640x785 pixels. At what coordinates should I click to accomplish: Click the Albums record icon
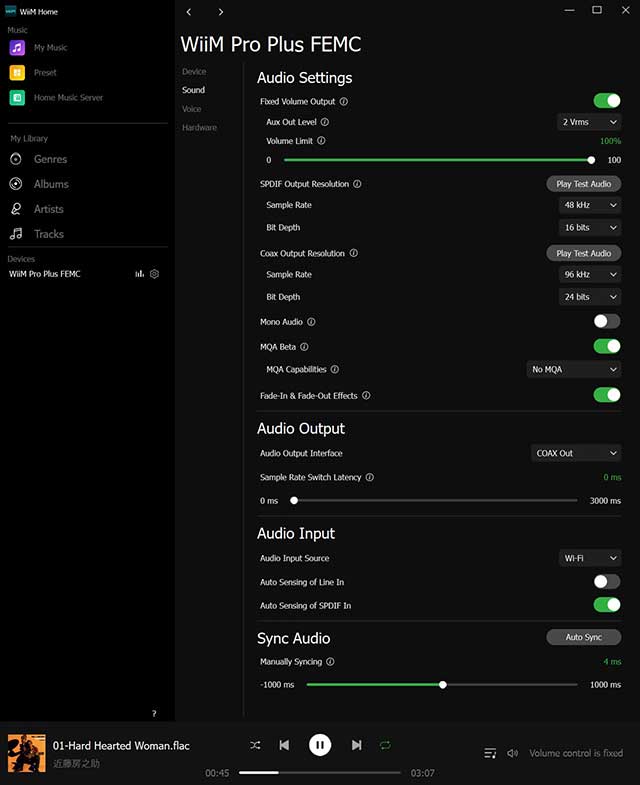(16, 184)
